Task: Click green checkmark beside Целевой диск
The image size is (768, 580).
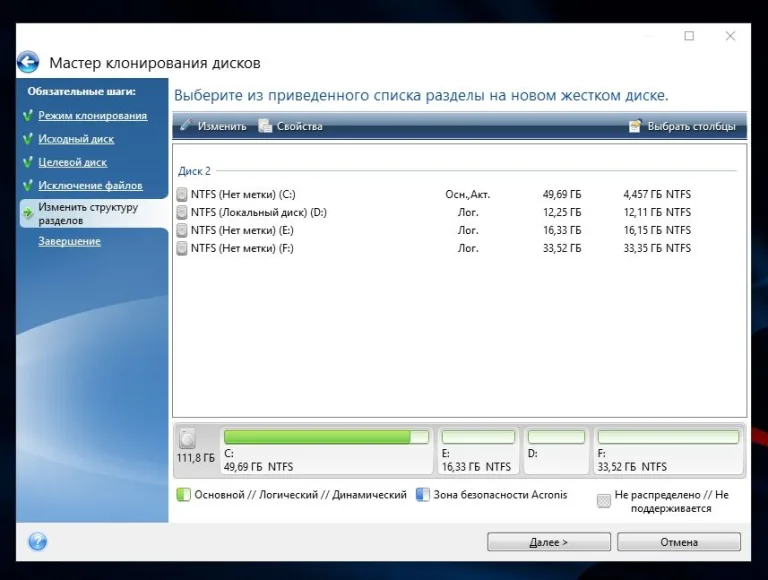Action: click(x=28, y=162)
